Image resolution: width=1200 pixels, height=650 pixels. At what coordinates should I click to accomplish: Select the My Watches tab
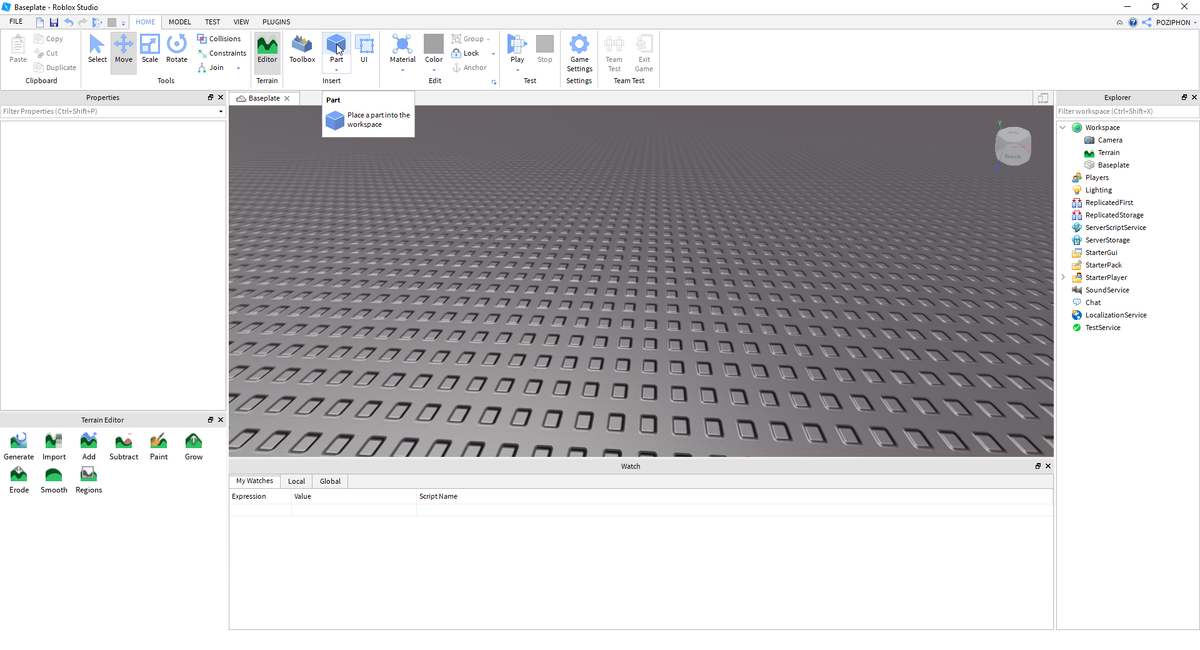tap(254, 481)
